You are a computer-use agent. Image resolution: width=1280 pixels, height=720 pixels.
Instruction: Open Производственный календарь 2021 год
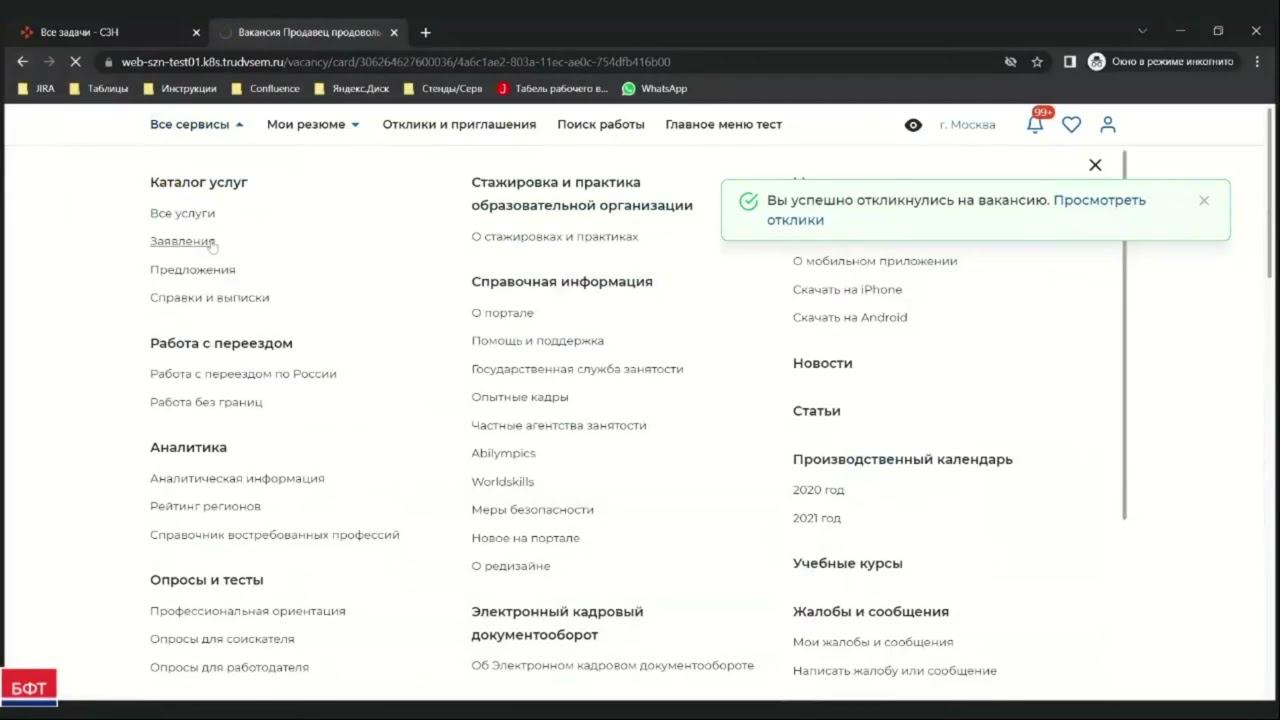816,517
